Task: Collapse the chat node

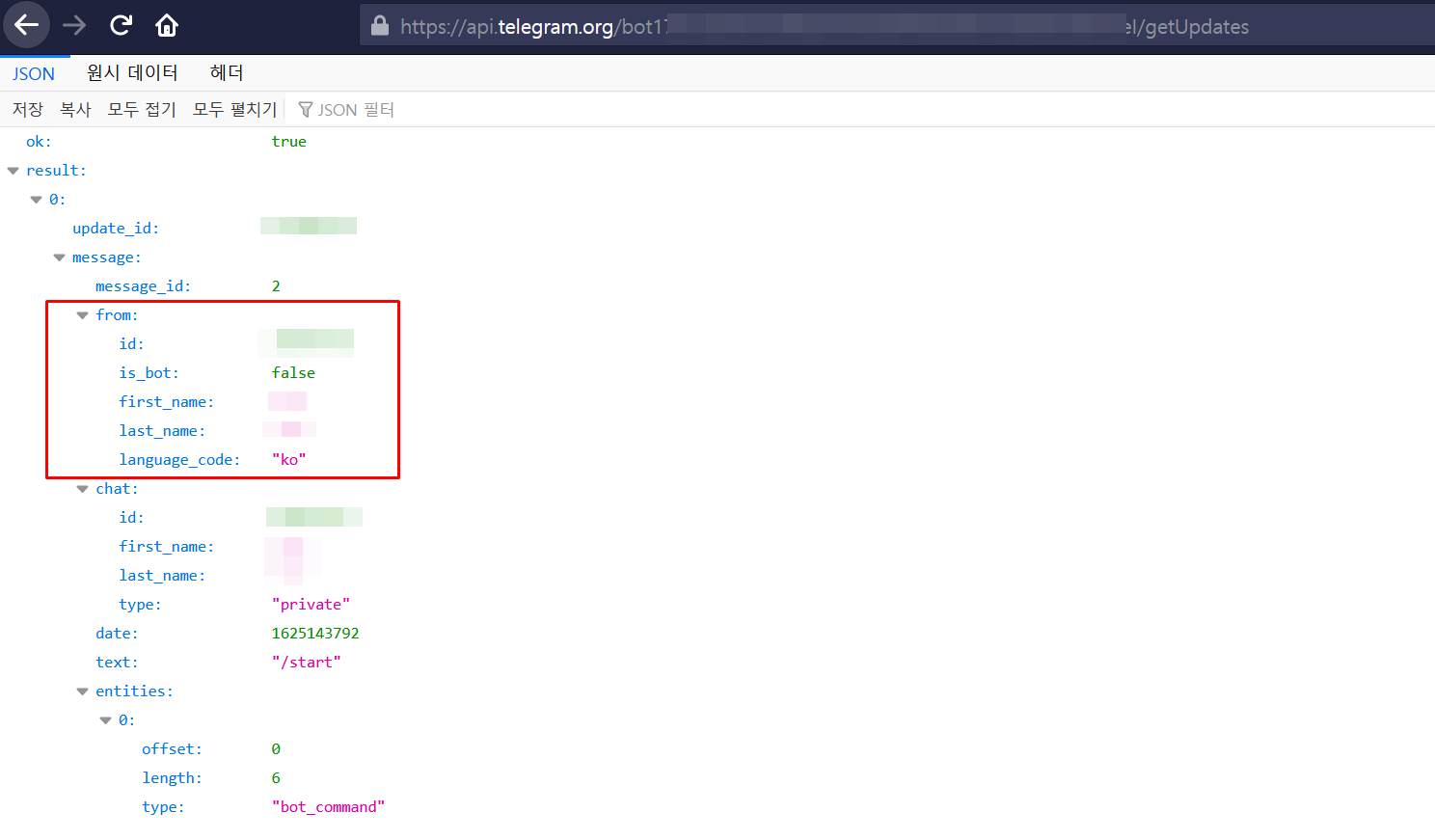Action: click(83, 489)
